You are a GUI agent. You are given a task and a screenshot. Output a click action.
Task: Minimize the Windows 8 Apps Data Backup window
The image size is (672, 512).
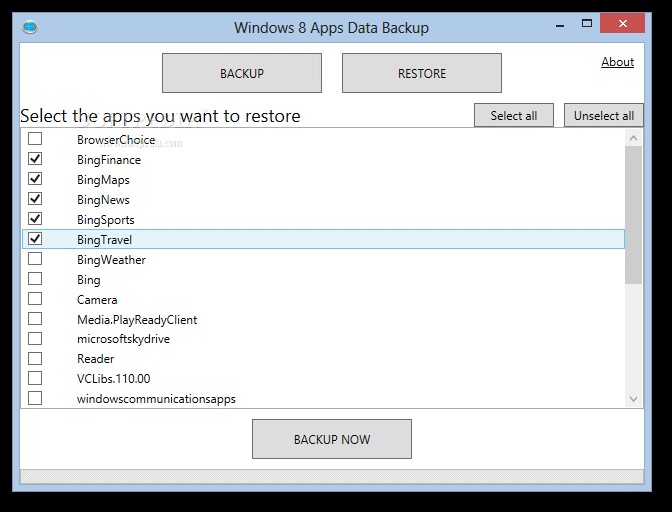pos(559,26)
